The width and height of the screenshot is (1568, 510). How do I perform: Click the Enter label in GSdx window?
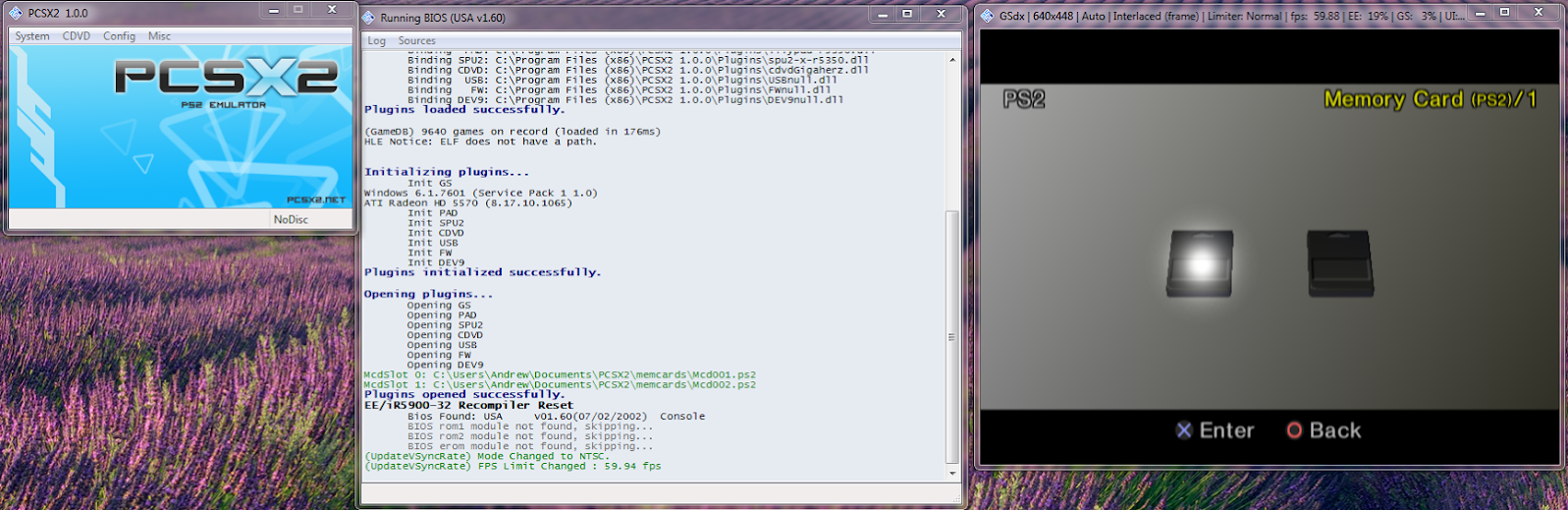tap(1226, 430)
